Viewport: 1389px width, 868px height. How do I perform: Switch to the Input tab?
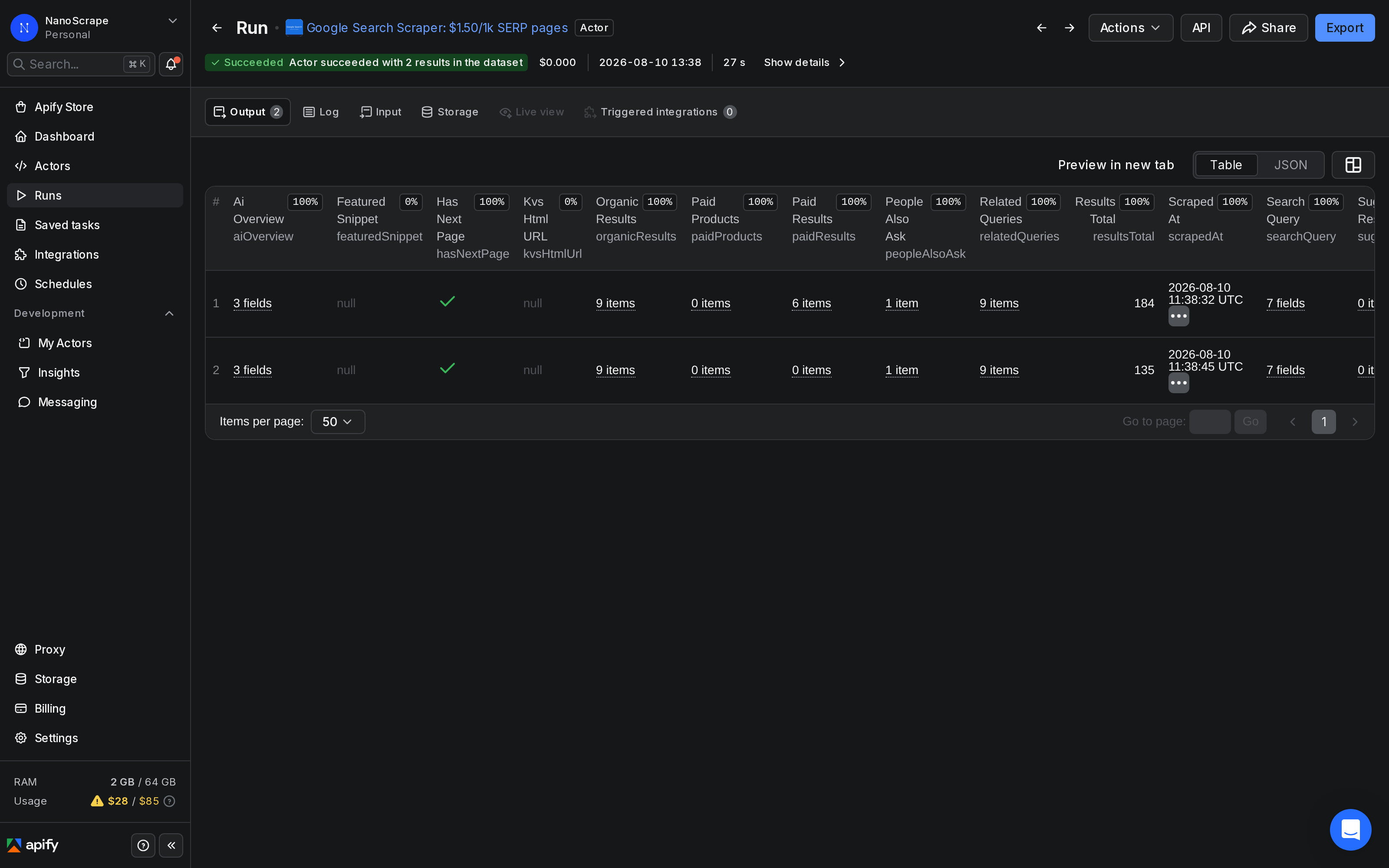pyautogui.click(x=380, y=112)
